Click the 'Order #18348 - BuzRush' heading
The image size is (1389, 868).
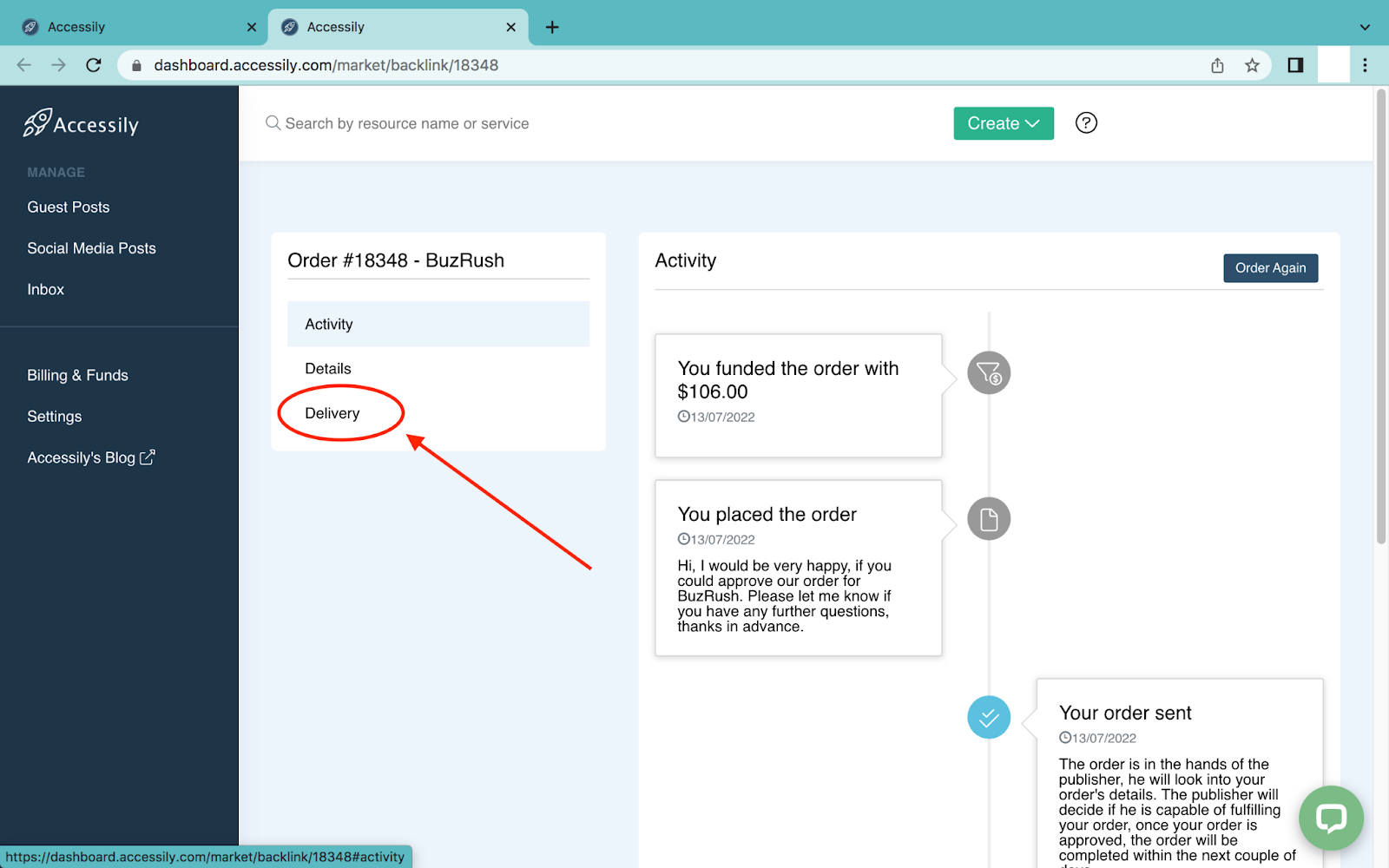tap(396, 260)
